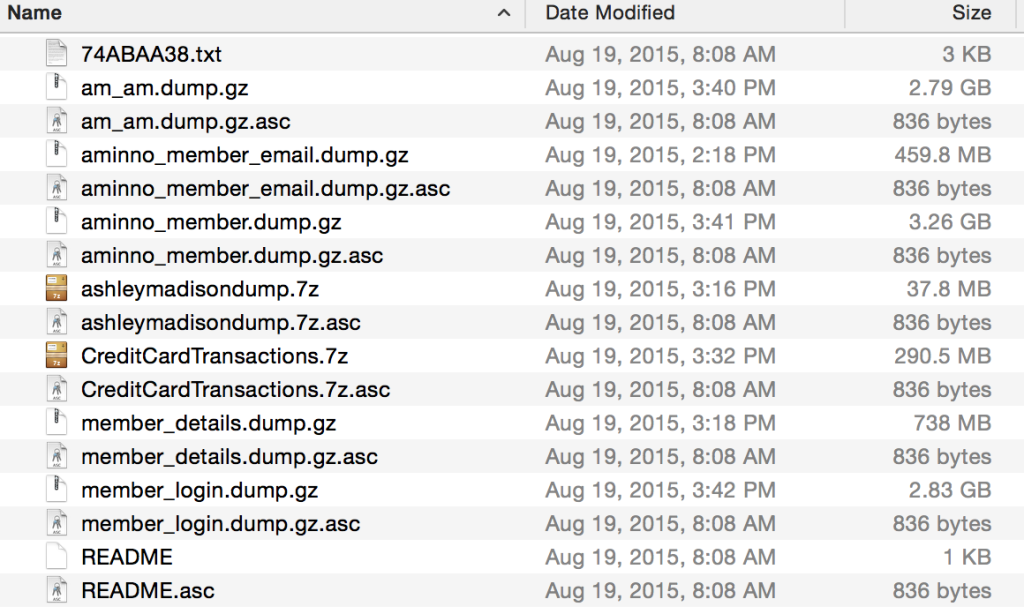
Task: Sort files by the Size column header
Action: point(971,13)
